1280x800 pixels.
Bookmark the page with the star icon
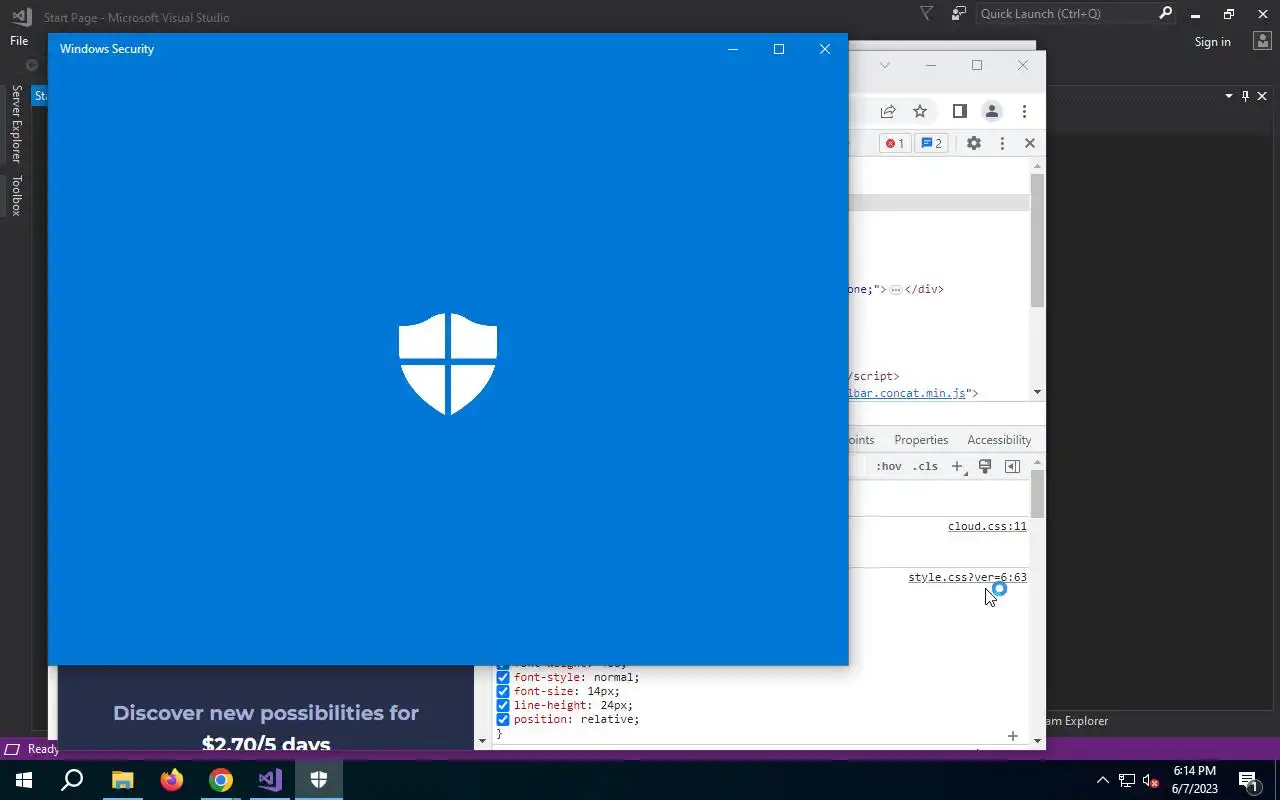click(x=920, y=111)
